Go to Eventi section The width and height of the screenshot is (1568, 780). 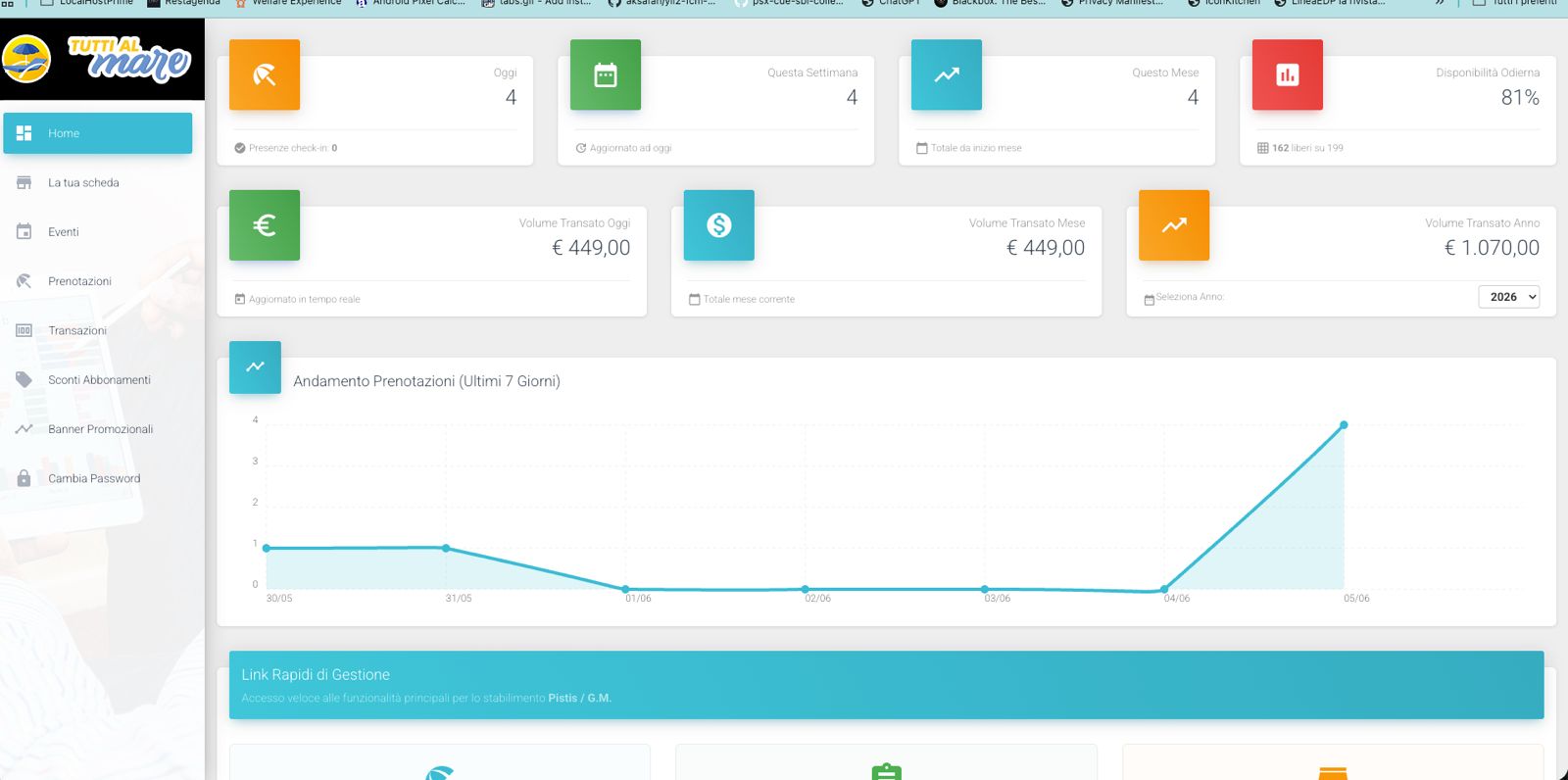pos(98,232)
